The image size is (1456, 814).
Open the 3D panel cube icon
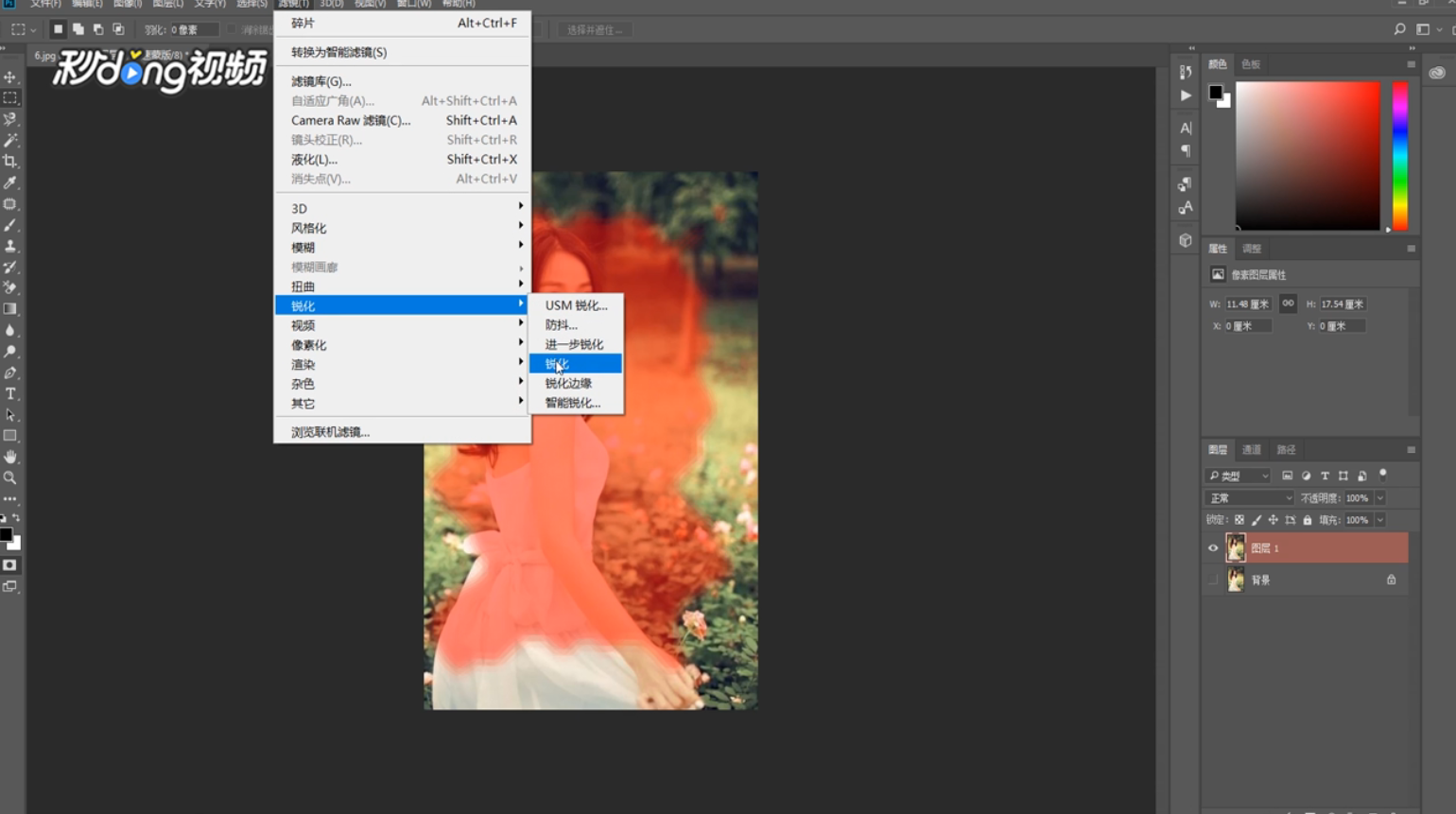click(x=1186, y=240)
